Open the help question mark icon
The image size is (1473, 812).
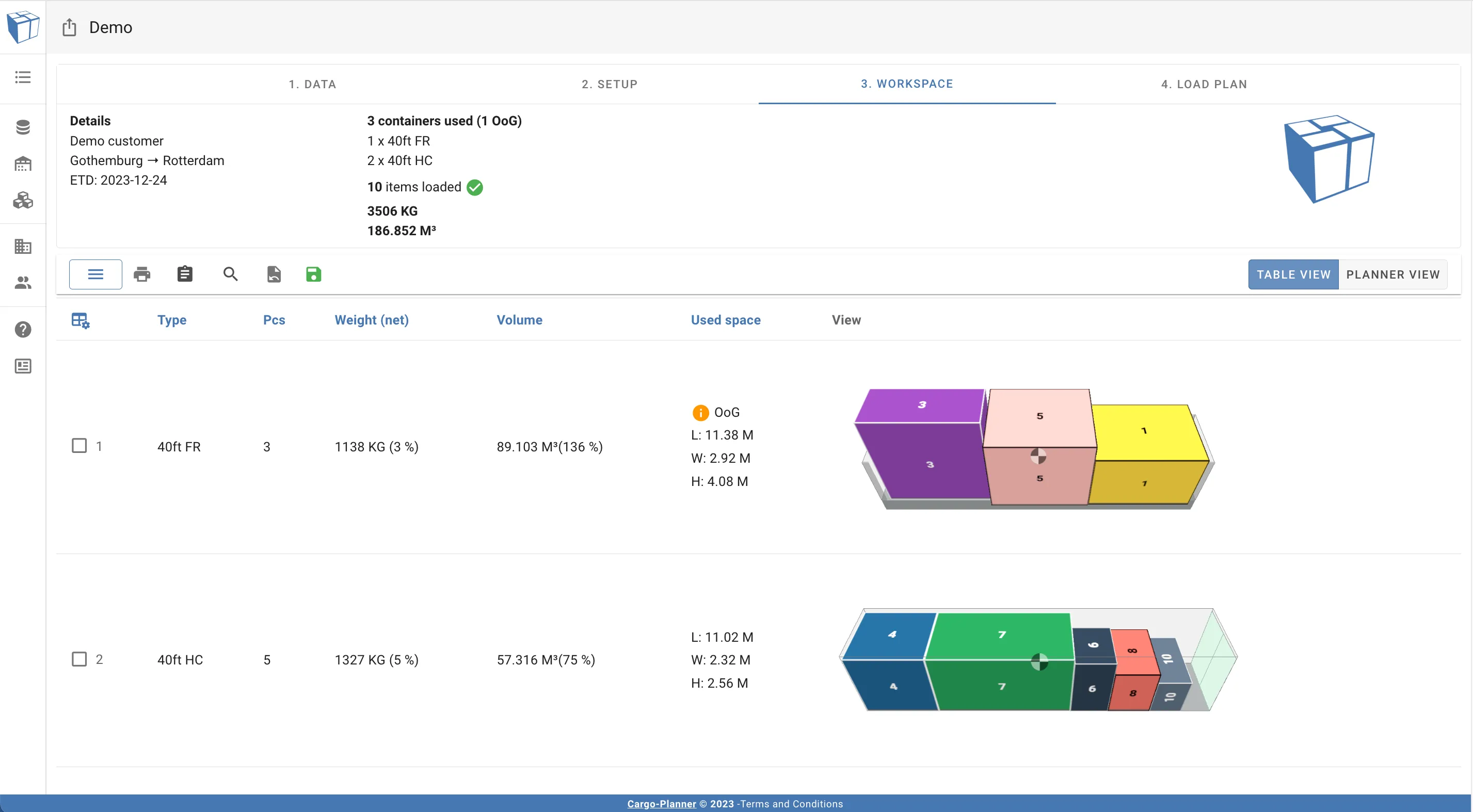pyautogui.click(x=23, y=330)
